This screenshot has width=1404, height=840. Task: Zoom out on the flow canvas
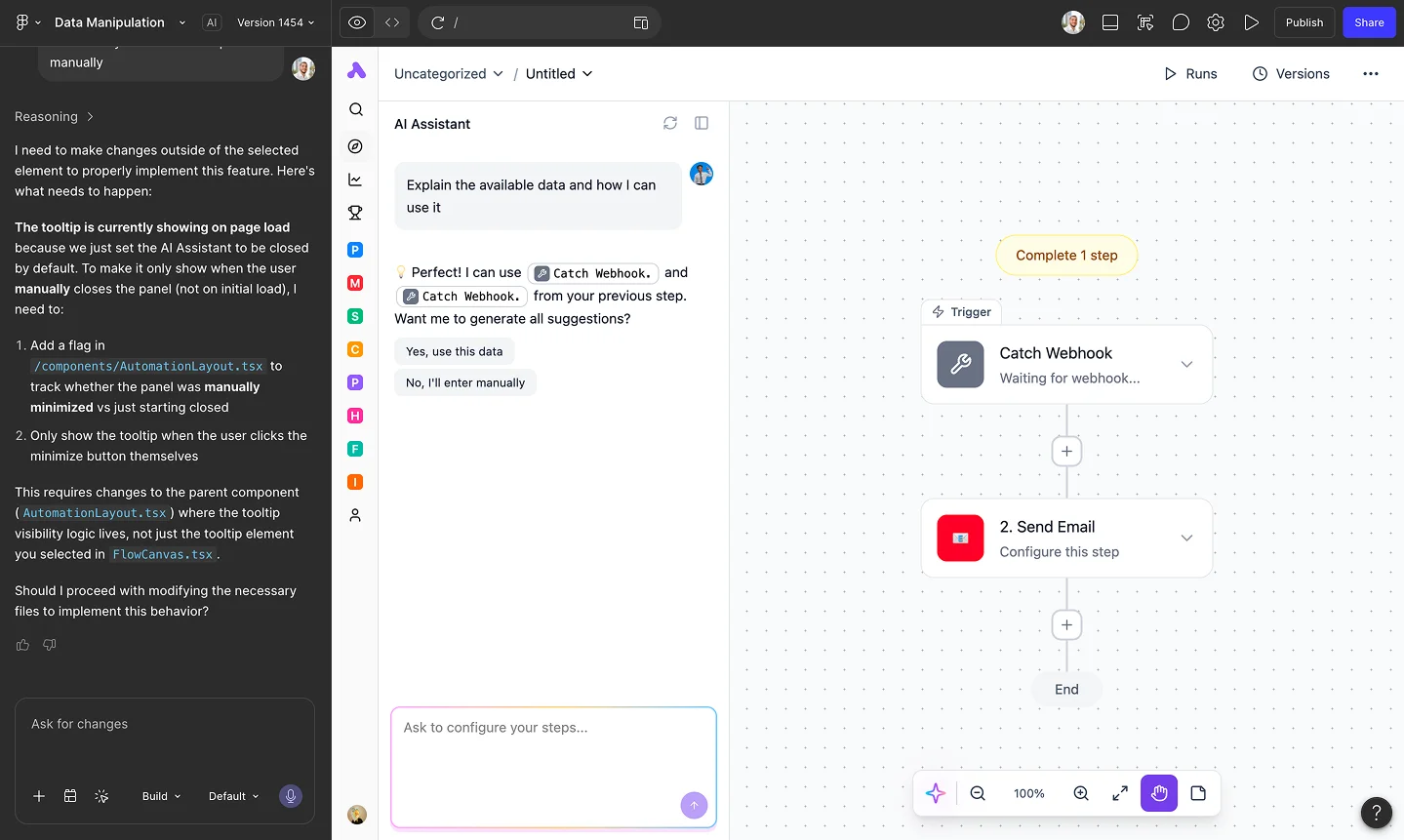click(x=978, y=793)
